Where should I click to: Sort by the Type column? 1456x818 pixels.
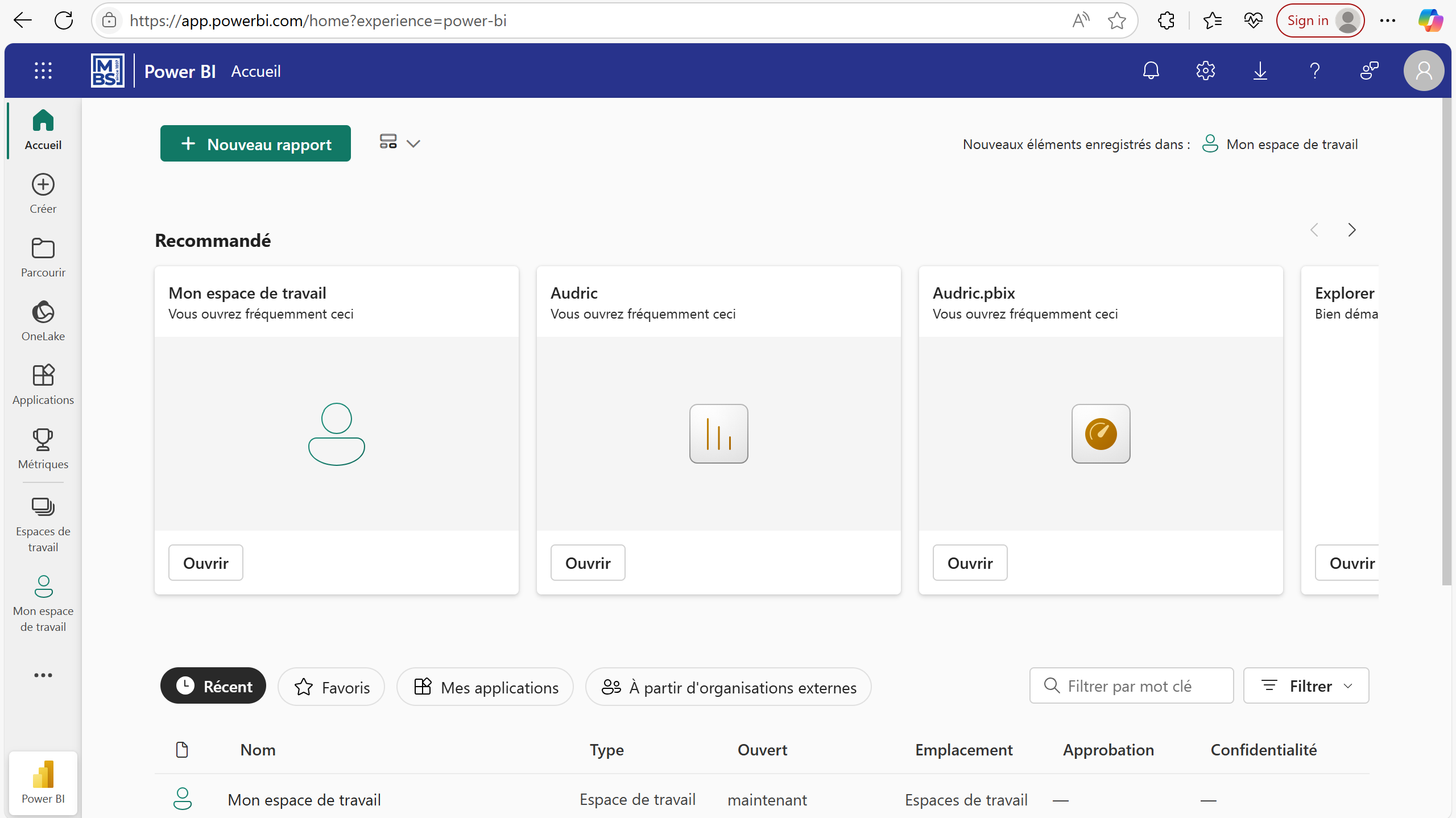[607, 750]
